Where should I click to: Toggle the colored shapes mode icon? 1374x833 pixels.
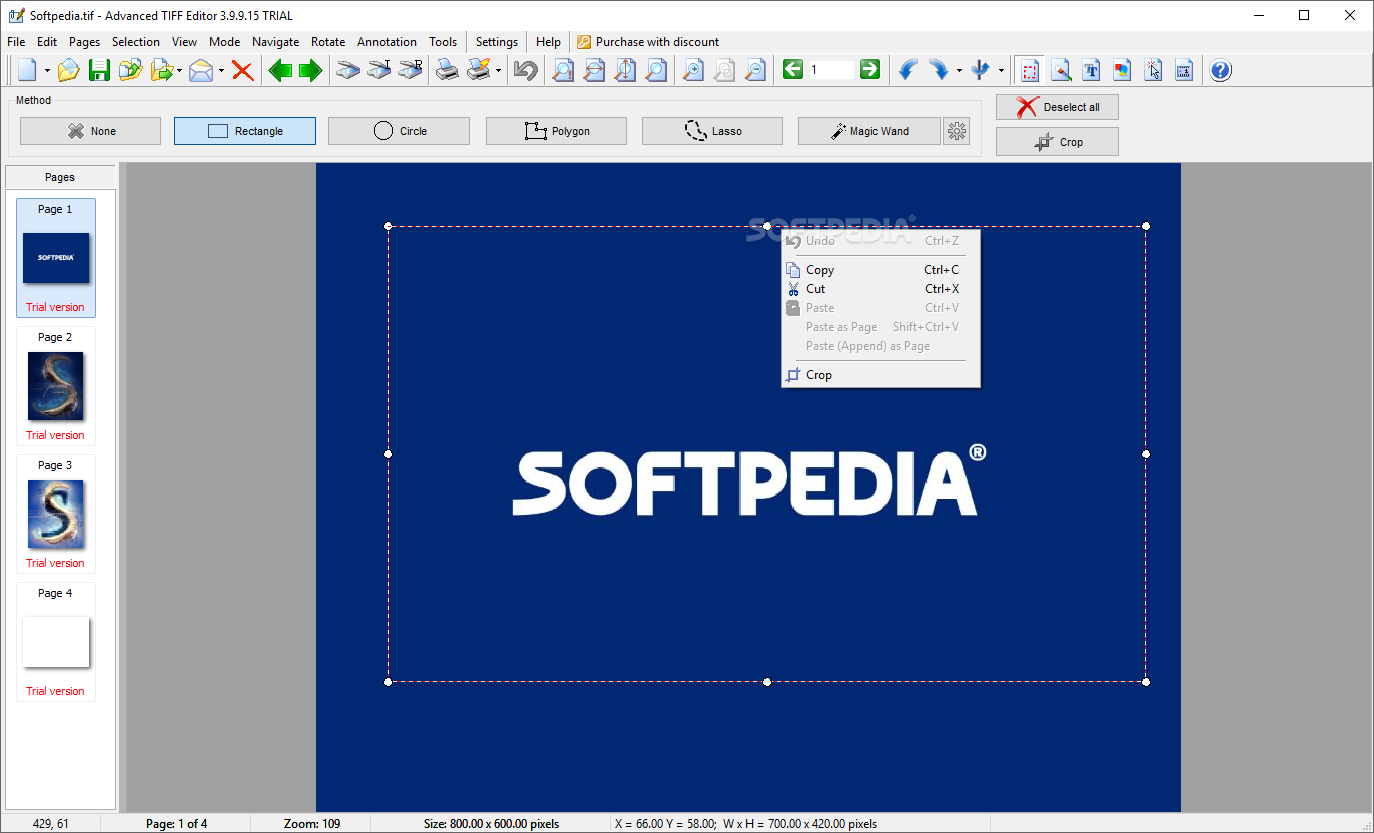[1123, 70]
